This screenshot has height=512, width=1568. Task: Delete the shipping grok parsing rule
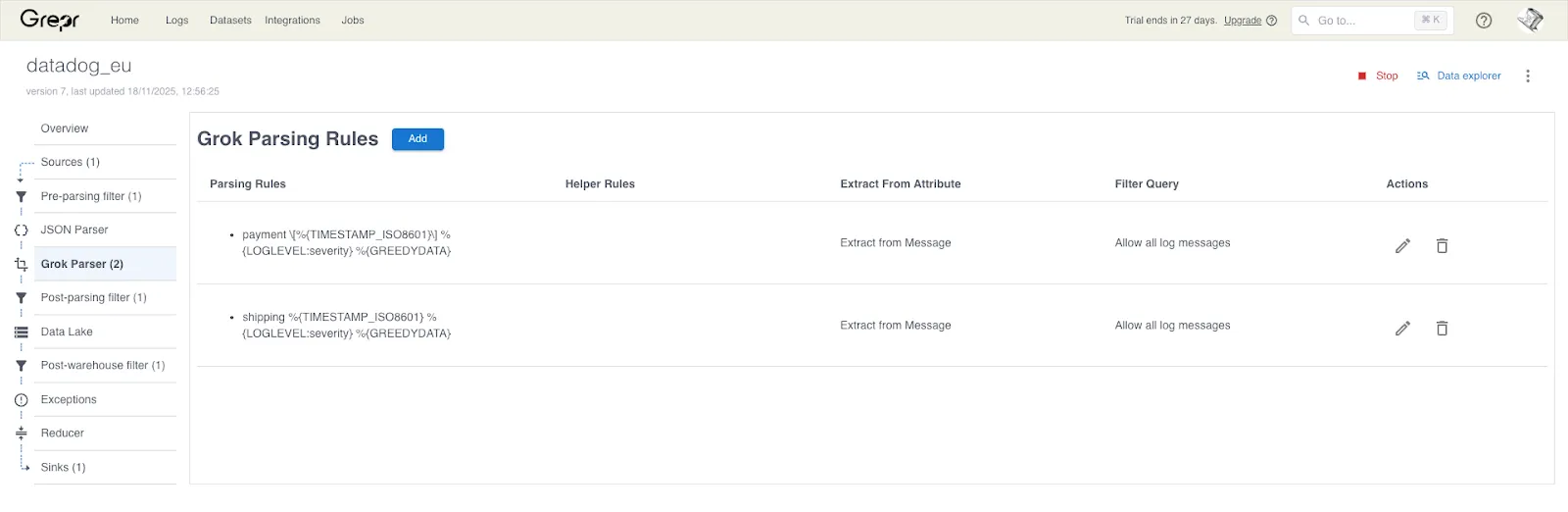coord(1442,328)
